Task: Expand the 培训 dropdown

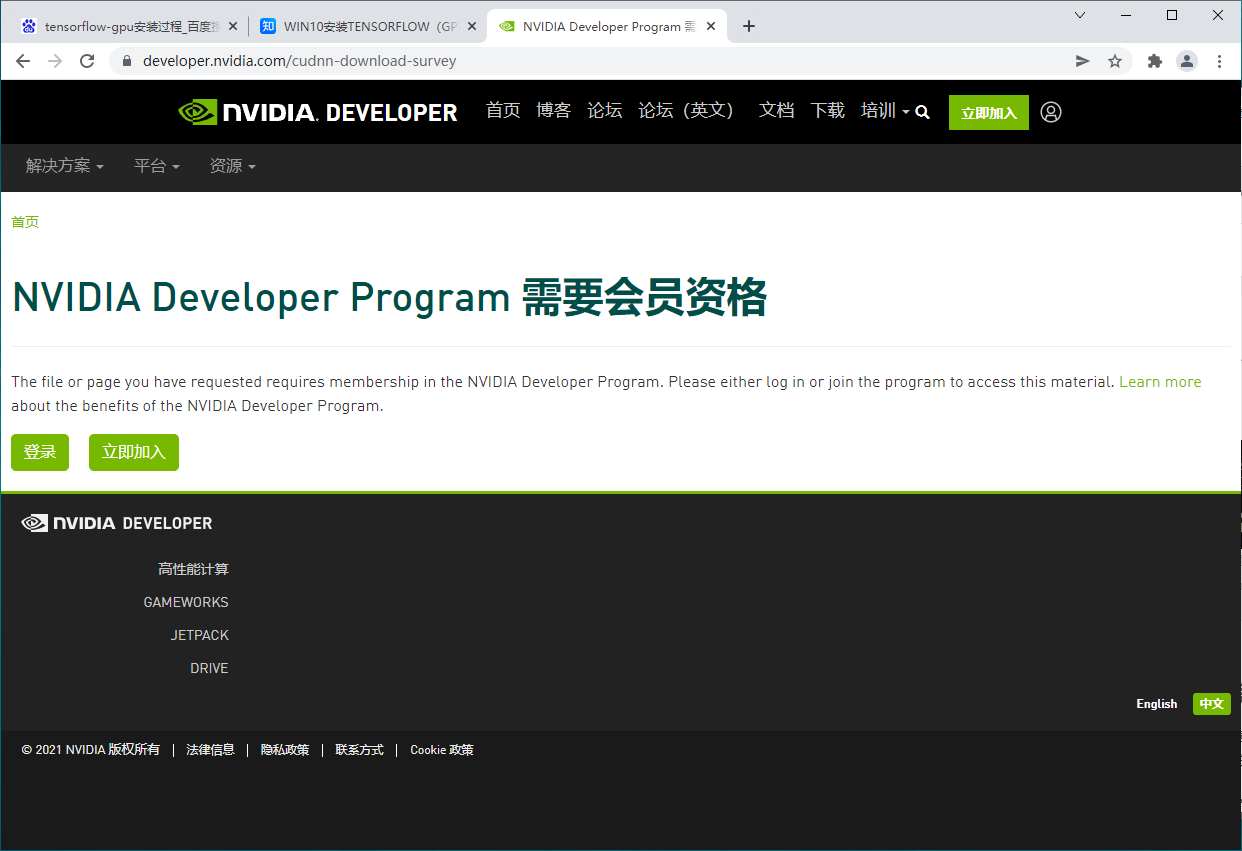Action: click(885, 111)
